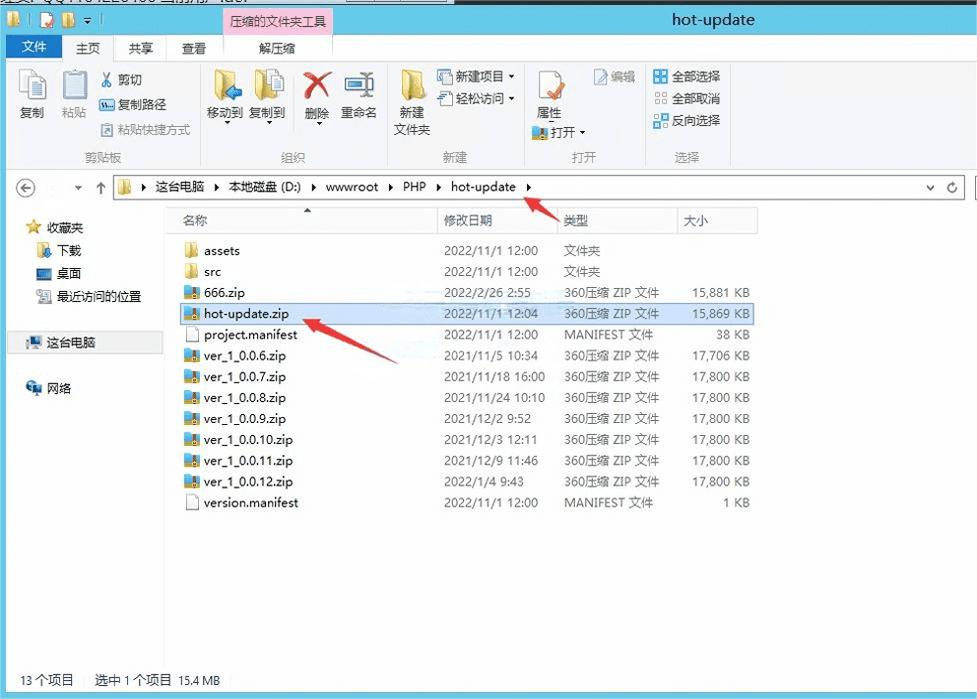Open the recent locations dropdown arrow
977x699 pixels.
pos(78,188)
